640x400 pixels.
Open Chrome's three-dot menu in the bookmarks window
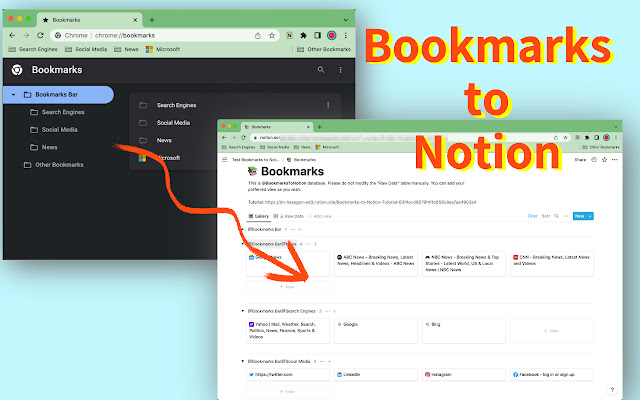pyautogui.click(x=345, y=36)
